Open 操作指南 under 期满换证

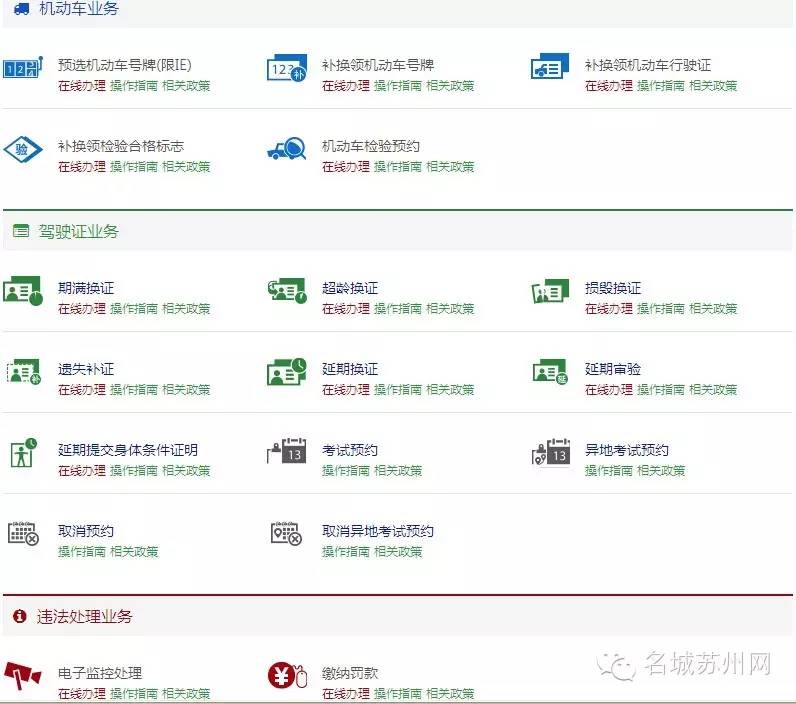click(134, 309)
